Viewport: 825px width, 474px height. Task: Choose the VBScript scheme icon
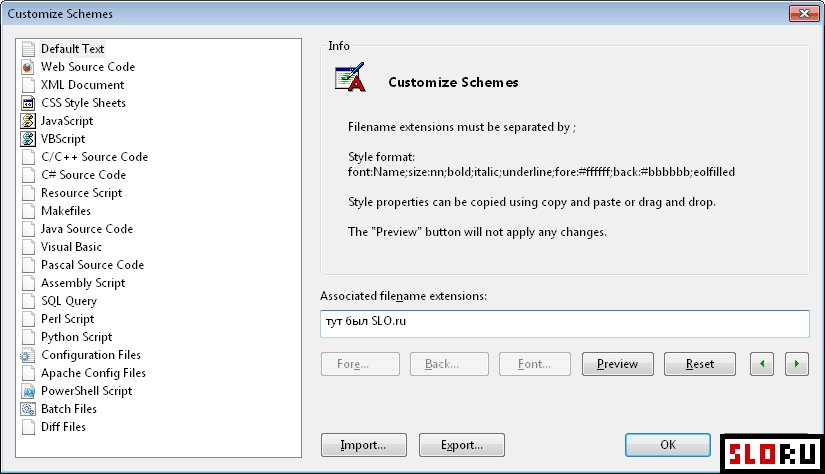coord(28,139)
